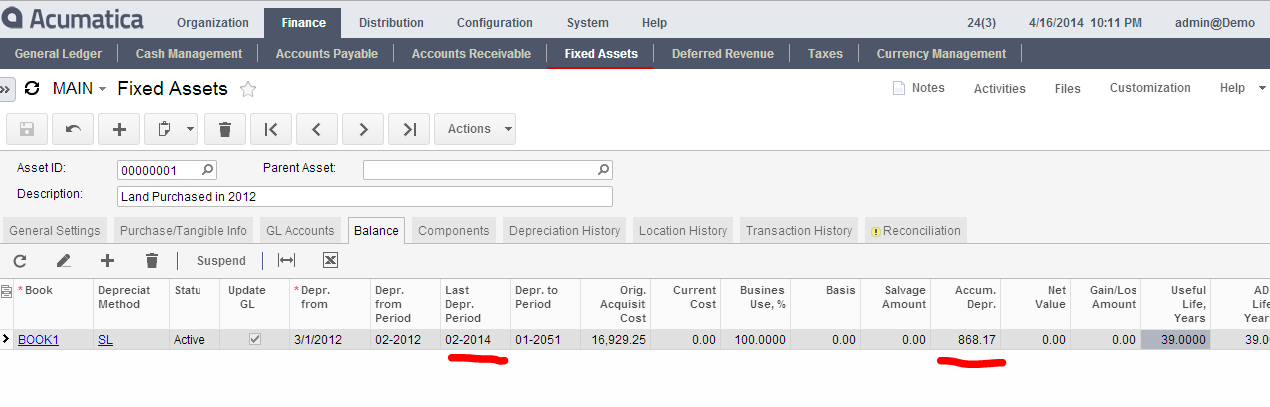Refresh the Balance grid
1270x407 pixels.
pyautogui.click(x=20, y=260)
